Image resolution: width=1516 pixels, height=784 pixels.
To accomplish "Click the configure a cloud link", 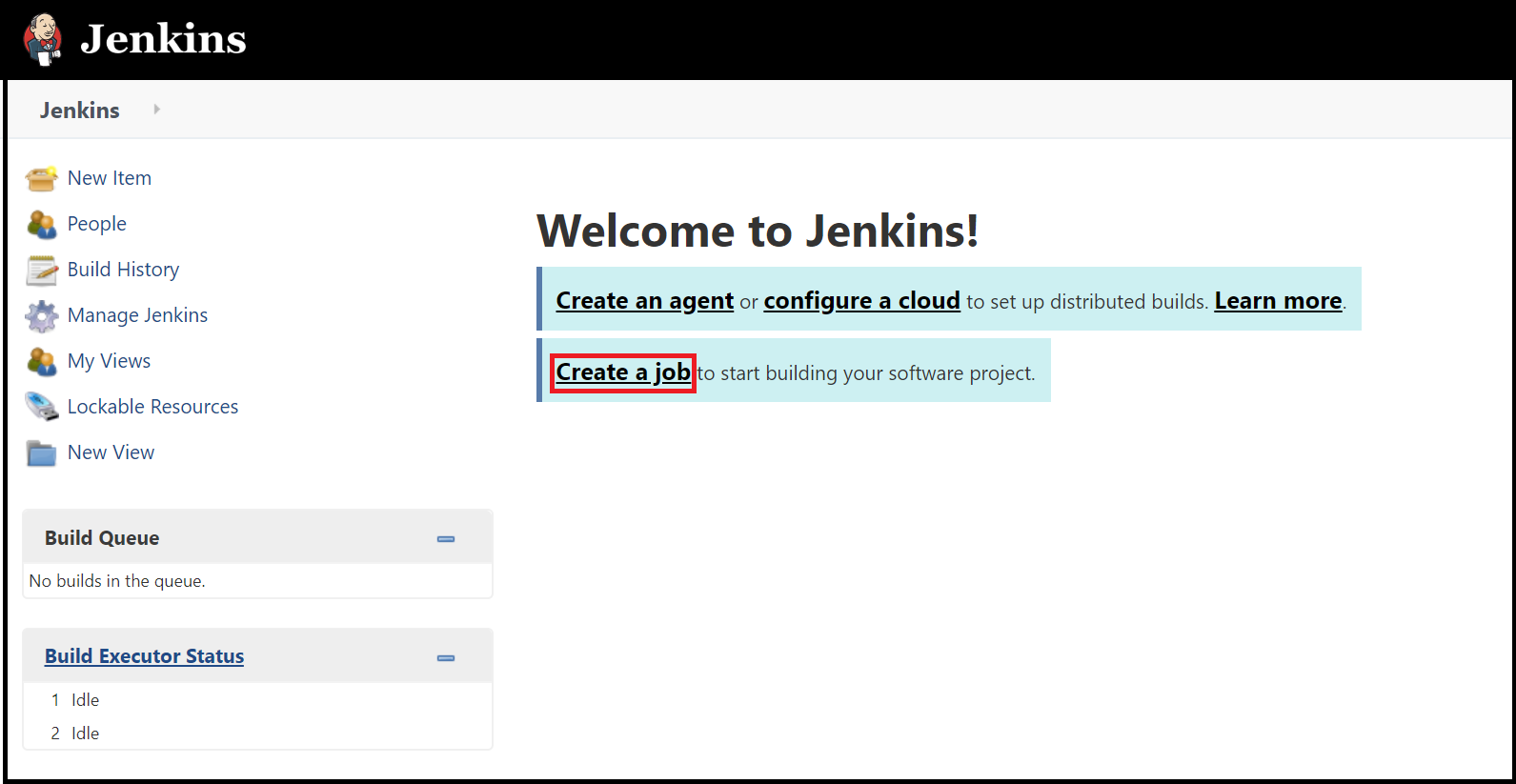I will point(862,301).
